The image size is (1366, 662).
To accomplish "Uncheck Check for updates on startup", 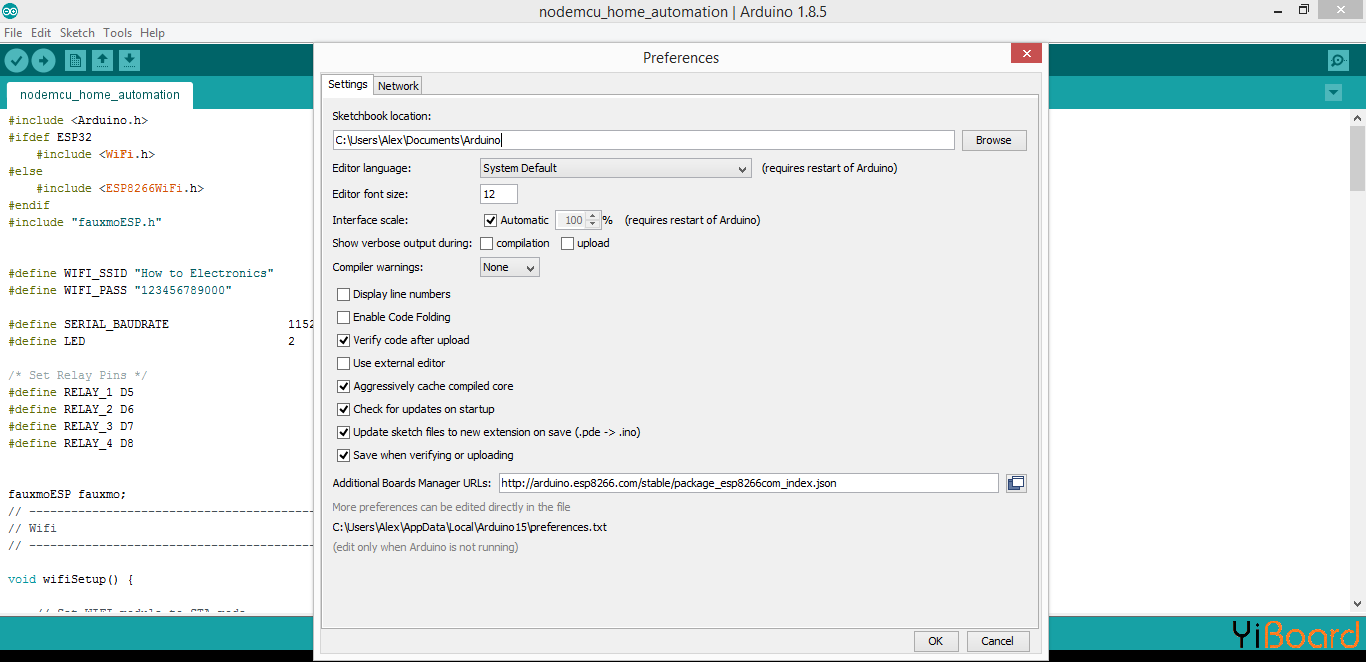I will [344, 409].
